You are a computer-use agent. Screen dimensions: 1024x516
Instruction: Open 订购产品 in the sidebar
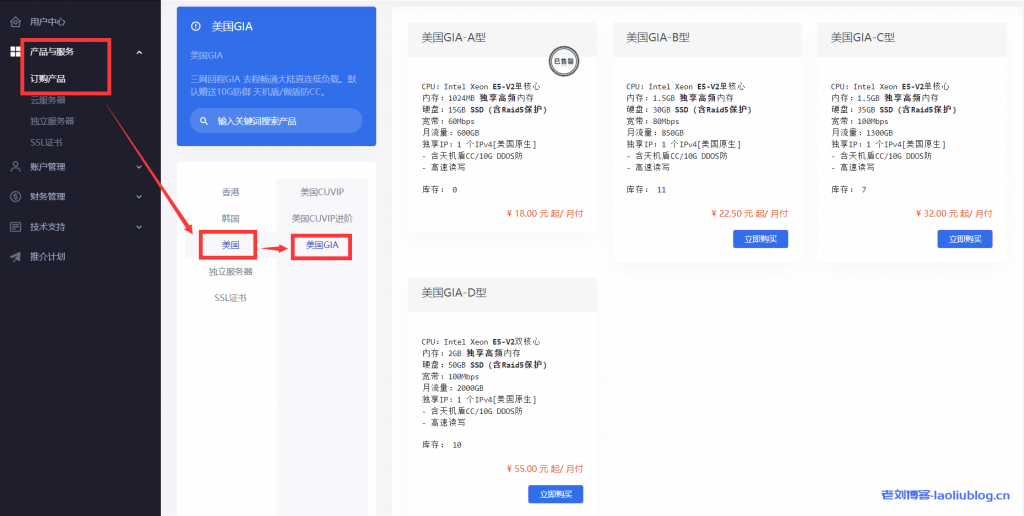pos(48,79)
